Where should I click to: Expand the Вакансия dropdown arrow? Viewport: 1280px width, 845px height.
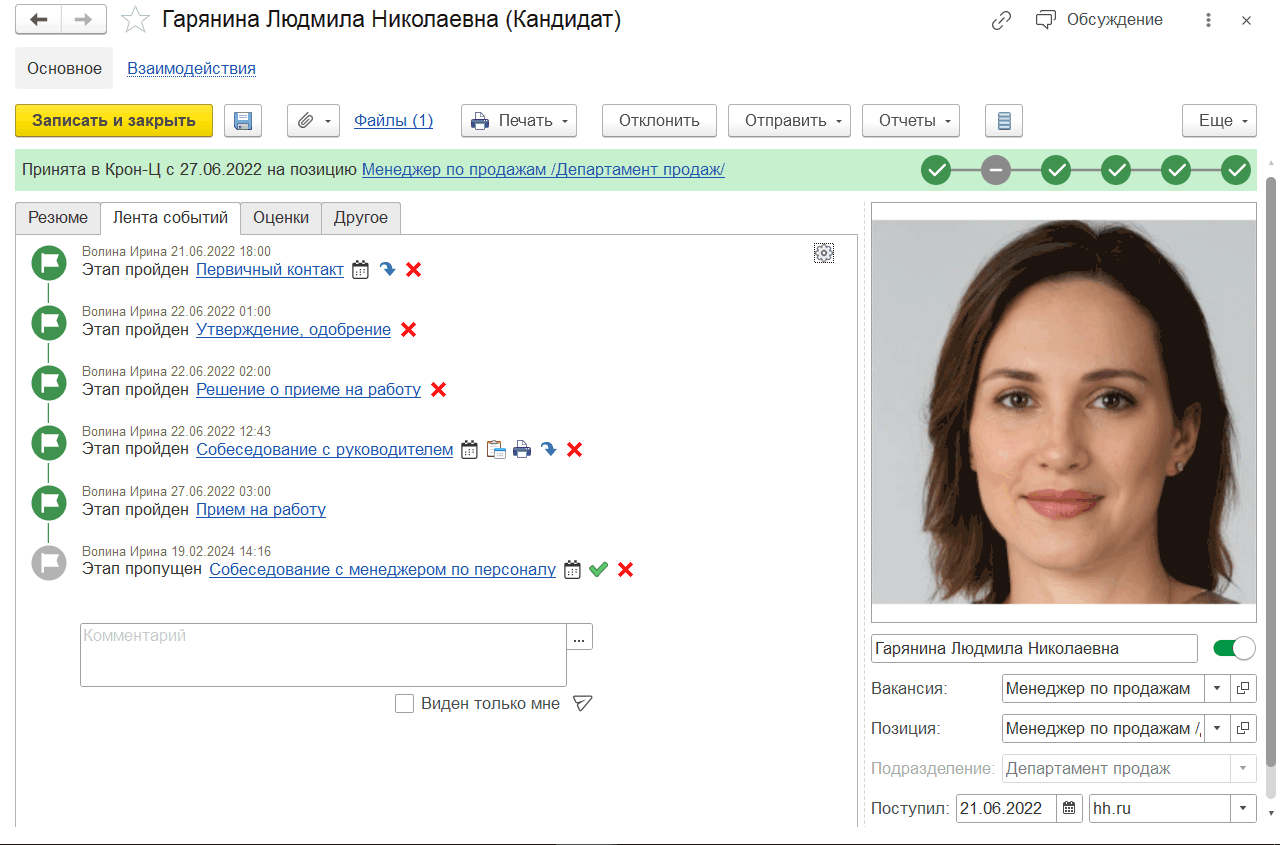1216,689
